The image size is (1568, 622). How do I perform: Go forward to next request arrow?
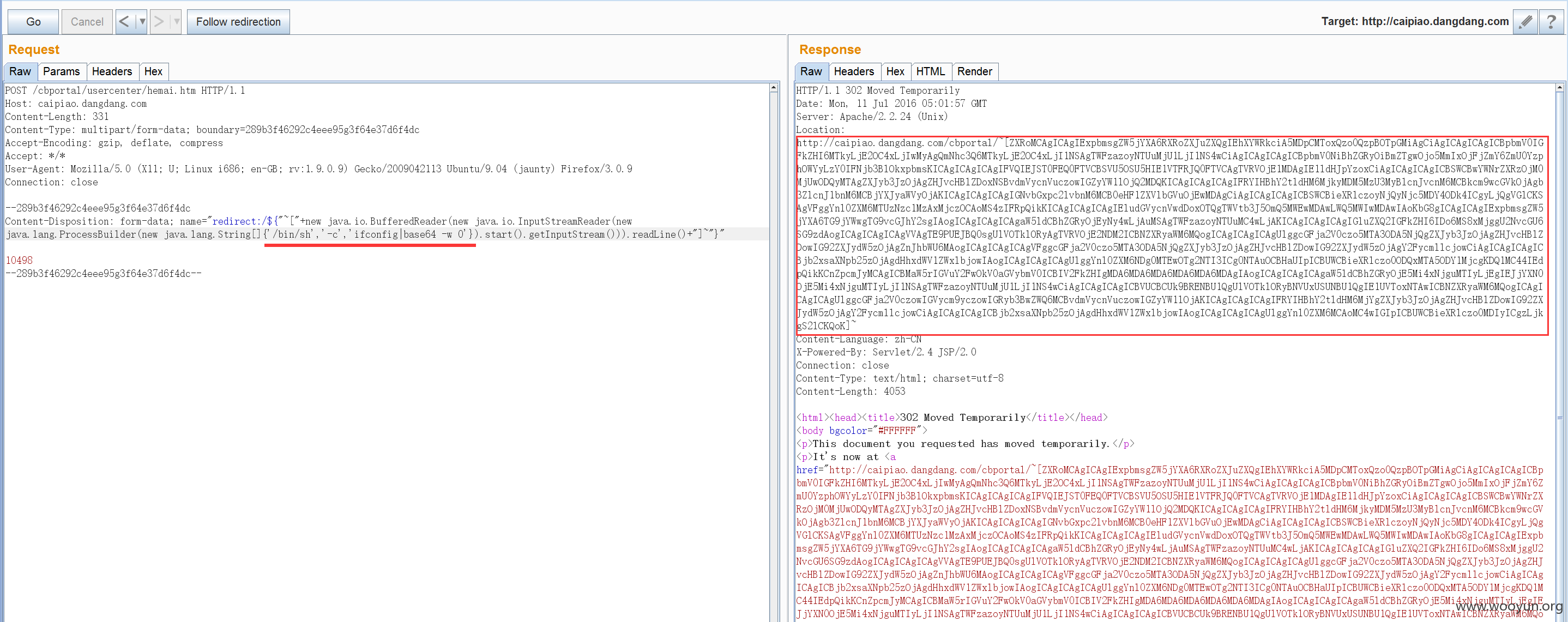click(x=159, y=22)
